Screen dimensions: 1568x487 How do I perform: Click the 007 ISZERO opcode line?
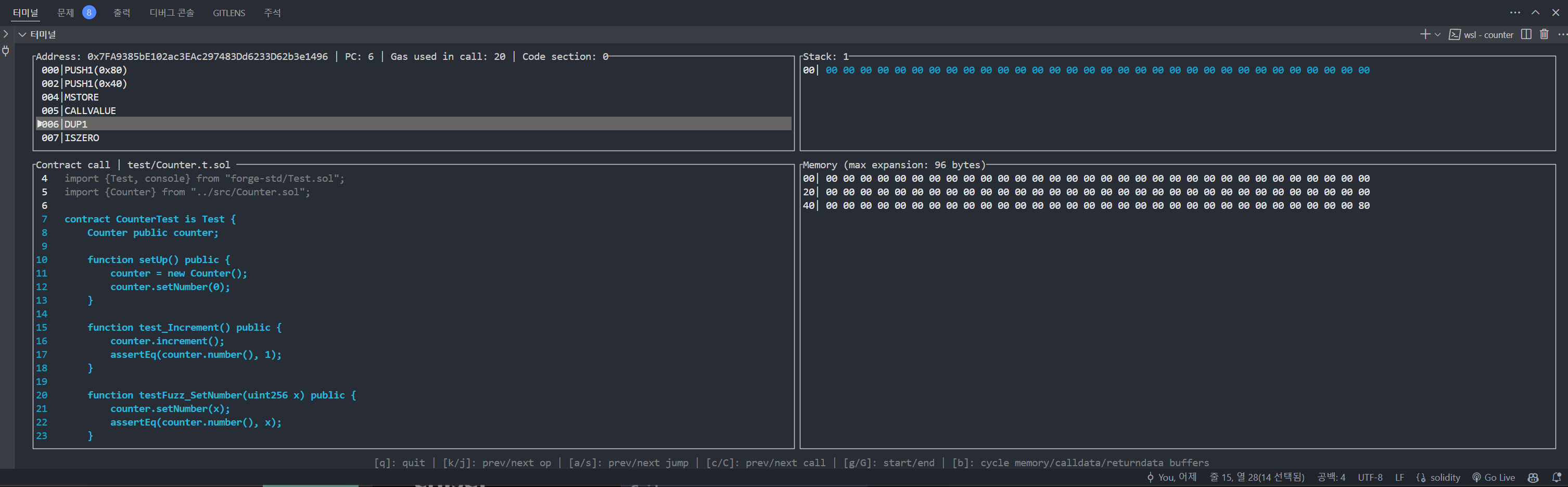pos(70,138)
